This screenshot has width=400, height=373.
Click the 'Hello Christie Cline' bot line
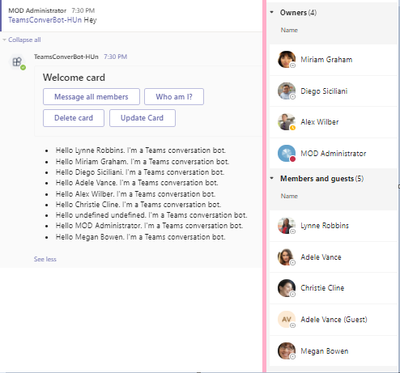138,204
